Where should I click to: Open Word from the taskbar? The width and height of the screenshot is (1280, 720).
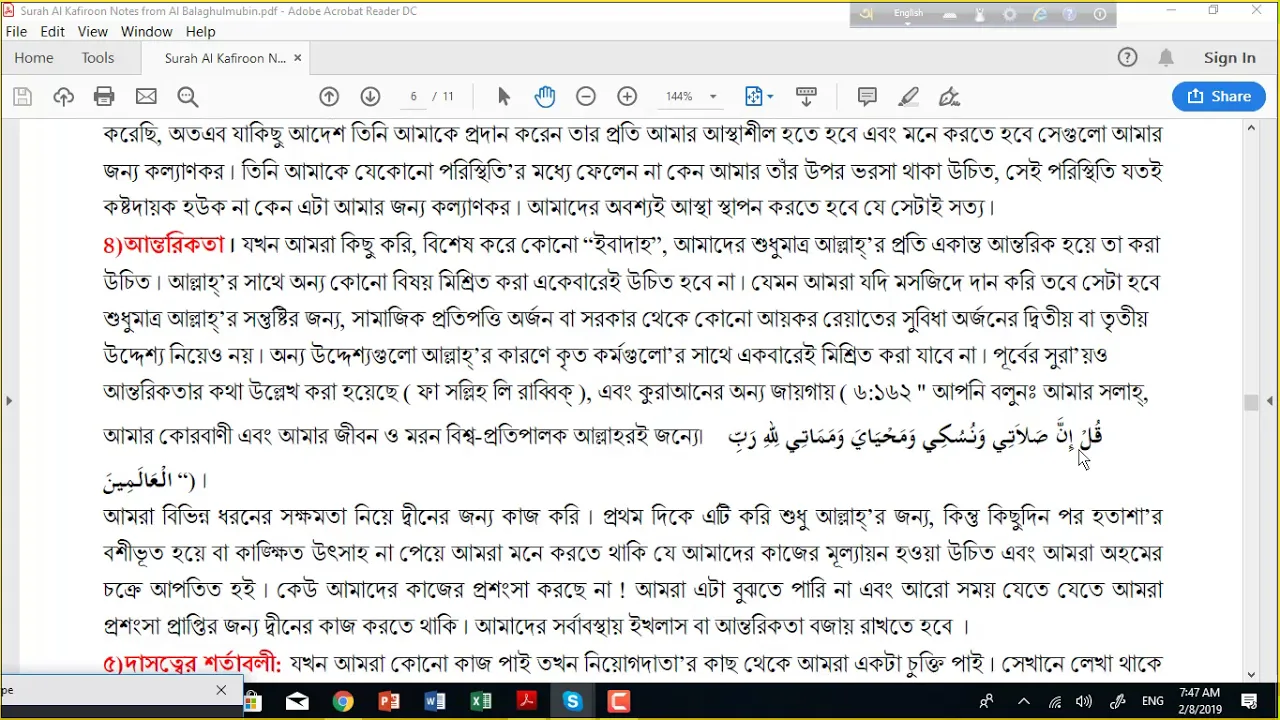(435, 702)
